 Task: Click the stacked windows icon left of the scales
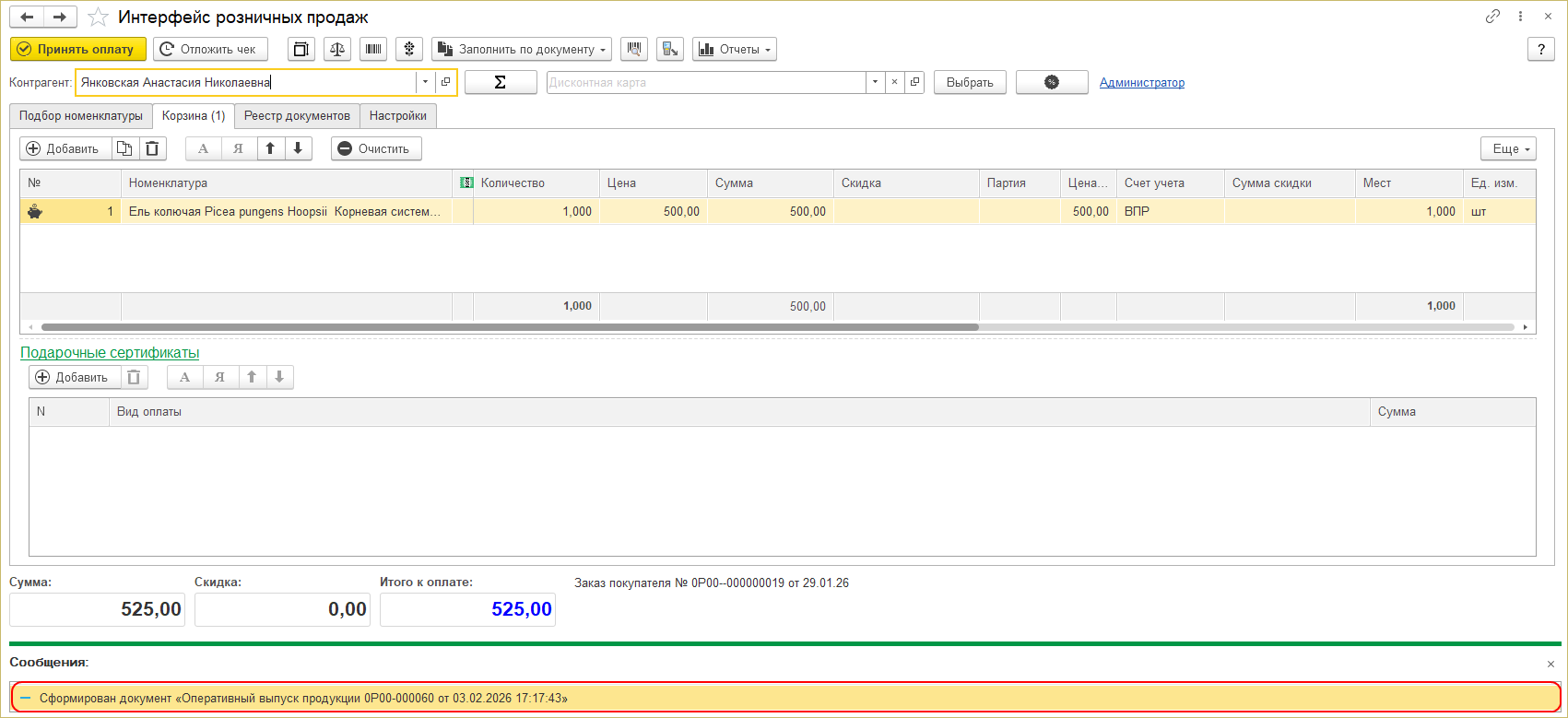(301, 49)
